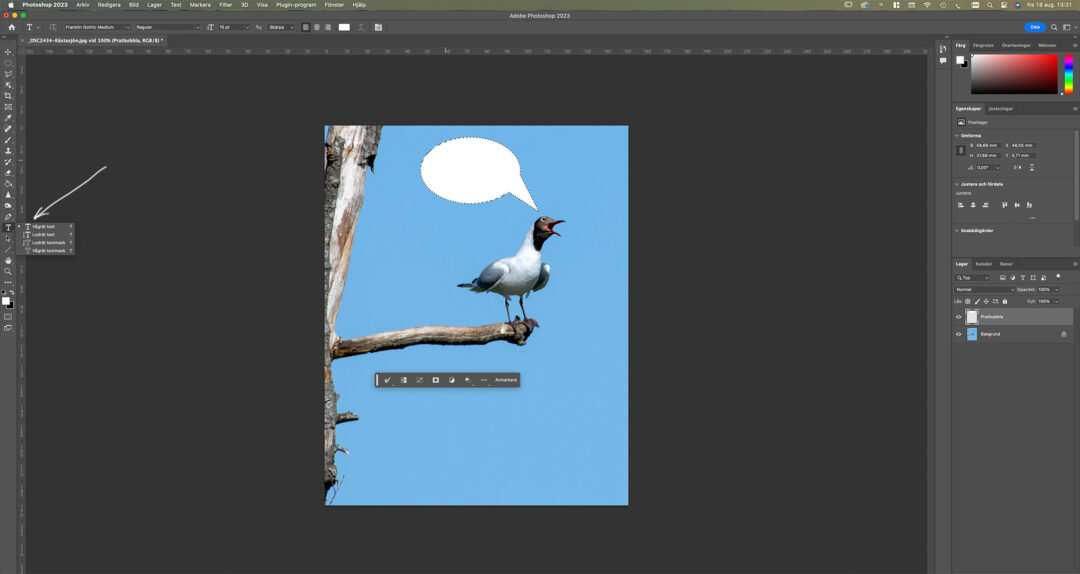Select the Eraser tool
Image resolution: width=1080 pixels, height=574 pixels.
pos(8,173)
